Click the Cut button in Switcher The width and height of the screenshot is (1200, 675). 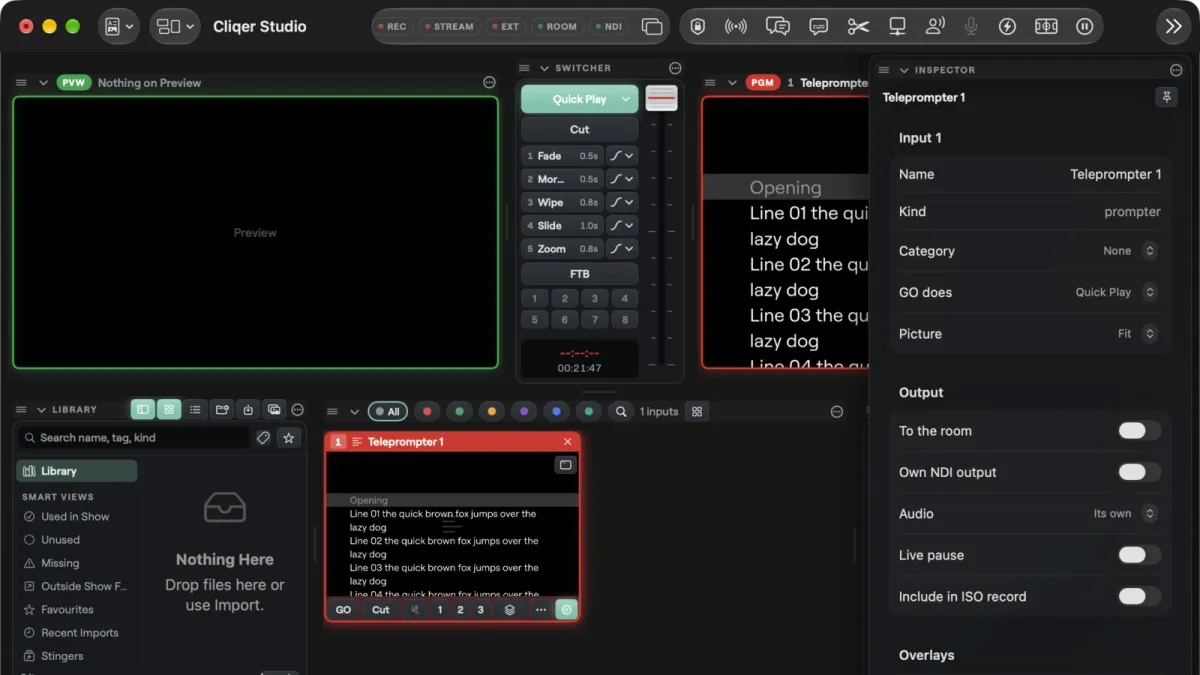click(x=580, y=129)
